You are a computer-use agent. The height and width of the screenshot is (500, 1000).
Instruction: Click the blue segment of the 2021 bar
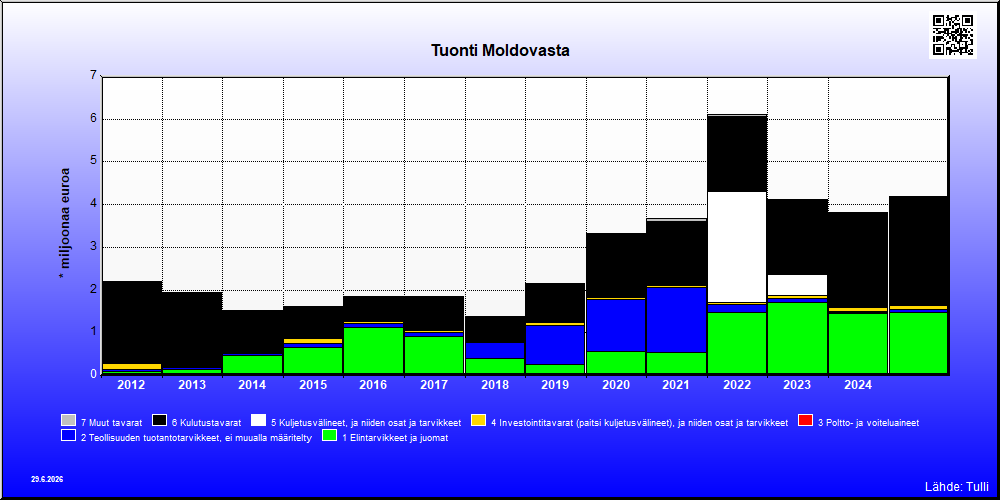(676, 320)
